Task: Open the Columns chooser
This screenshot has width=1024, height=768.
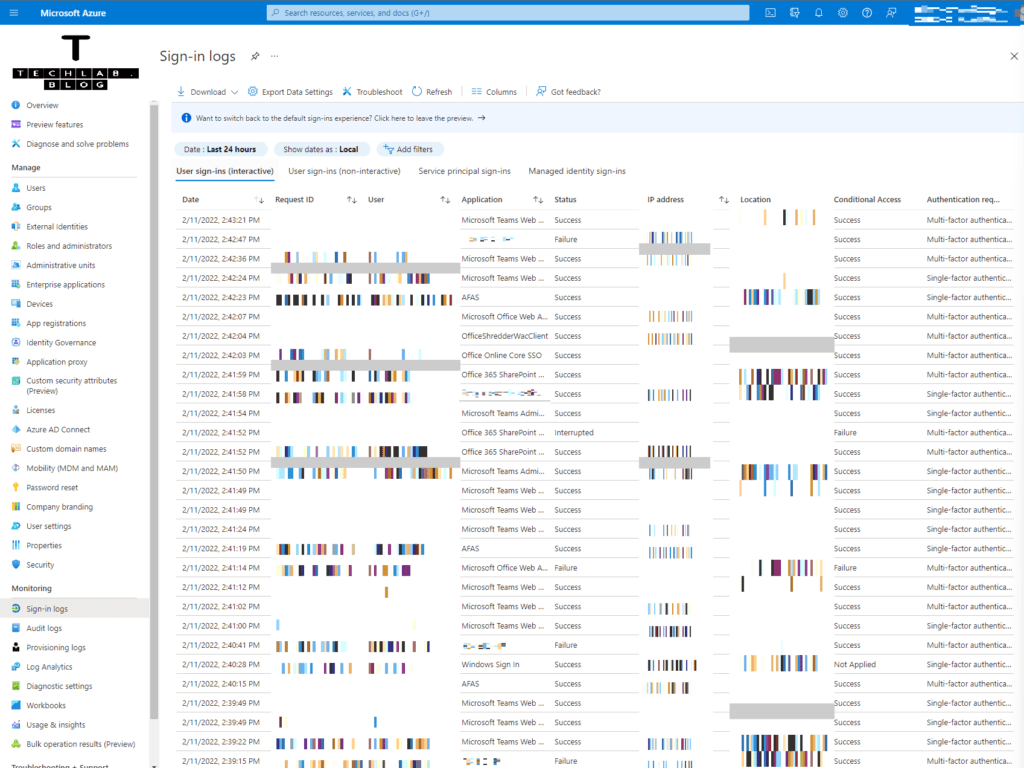Action: click(x=494, y=92)
